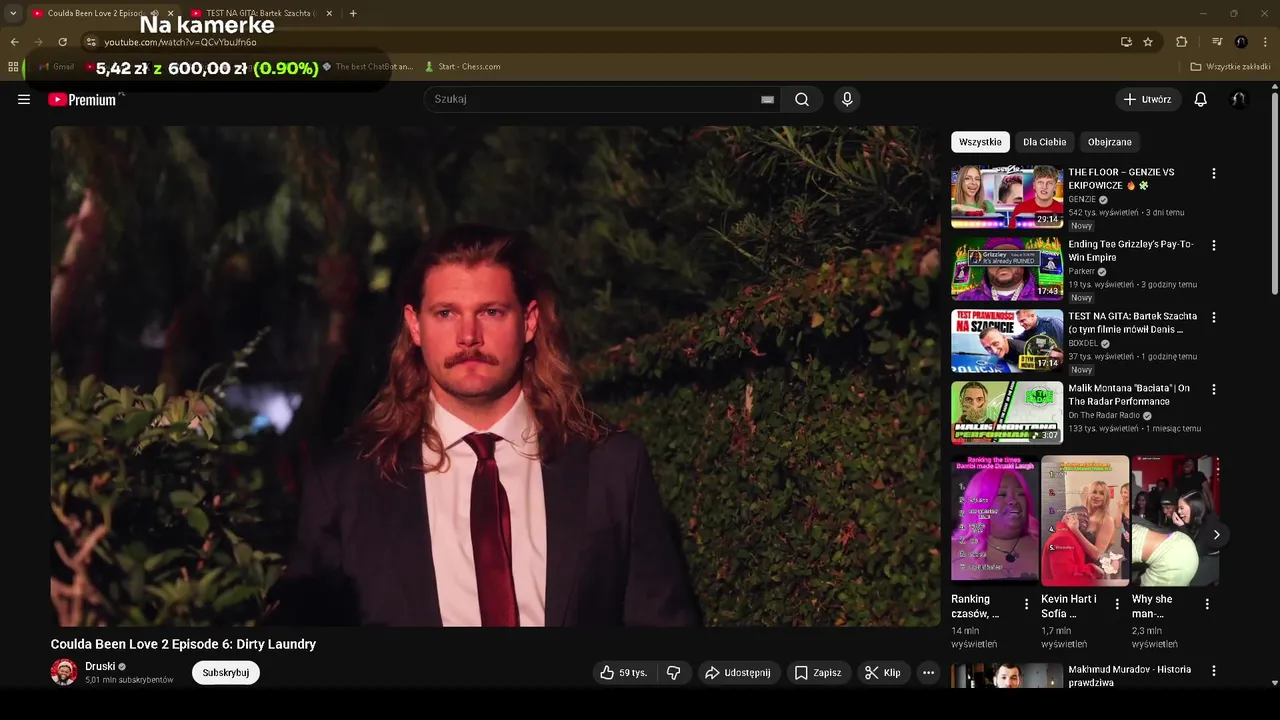Open Ranking czasów short thumbnail

(994, 518)
